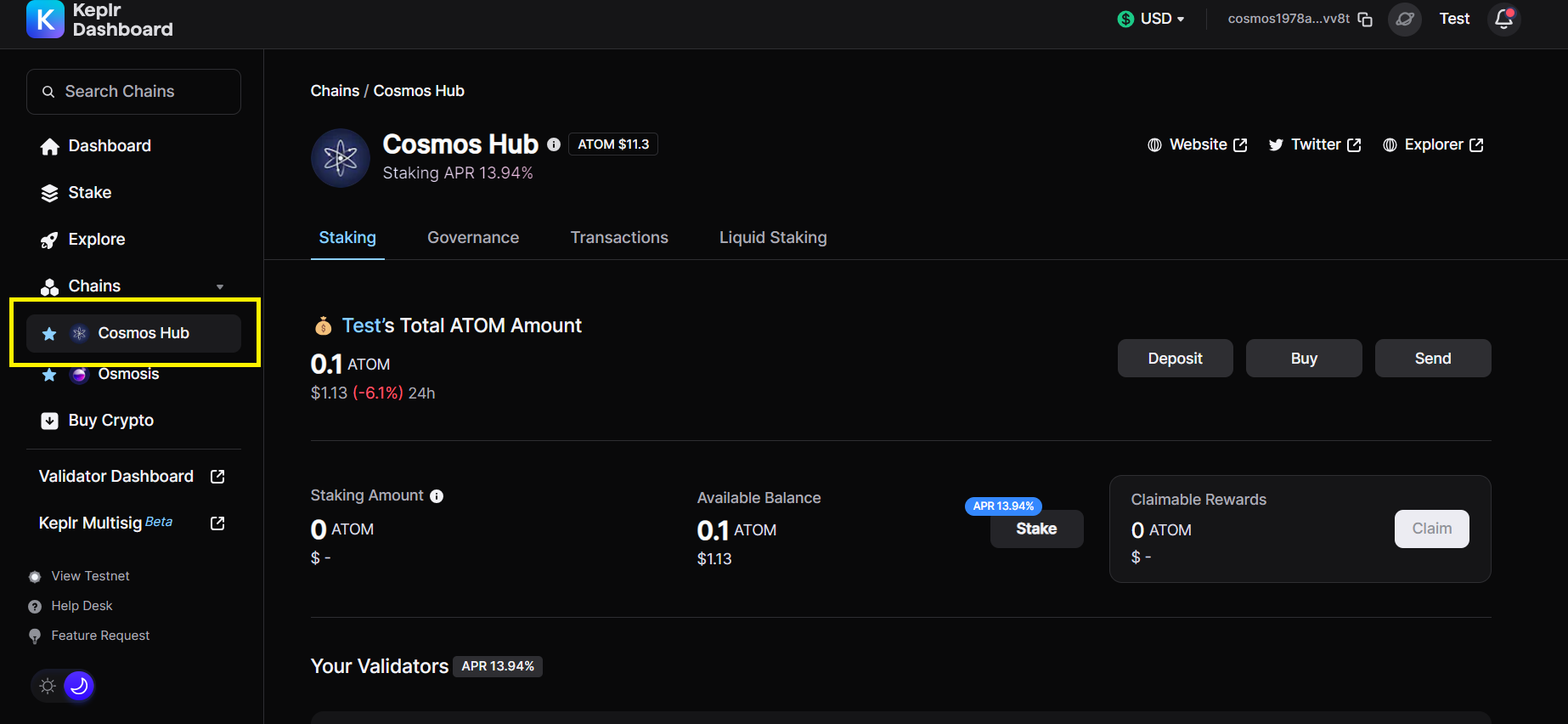Viewport: 1568px width, 724px height.
Task: Click the Test account name
Action: click(x=1454, y=19)
